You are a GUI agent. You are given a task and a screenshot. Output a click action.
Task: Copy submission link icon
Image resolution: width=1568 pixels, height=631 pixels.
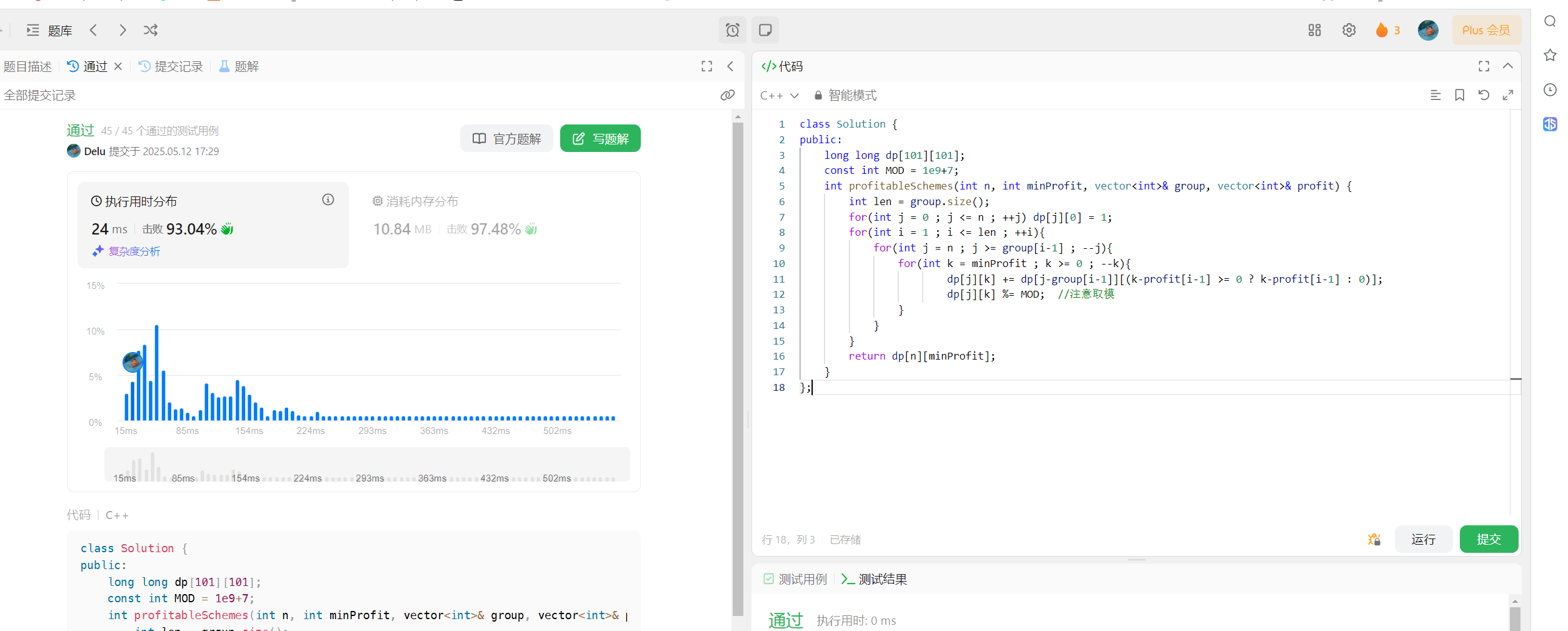(727, 95)
